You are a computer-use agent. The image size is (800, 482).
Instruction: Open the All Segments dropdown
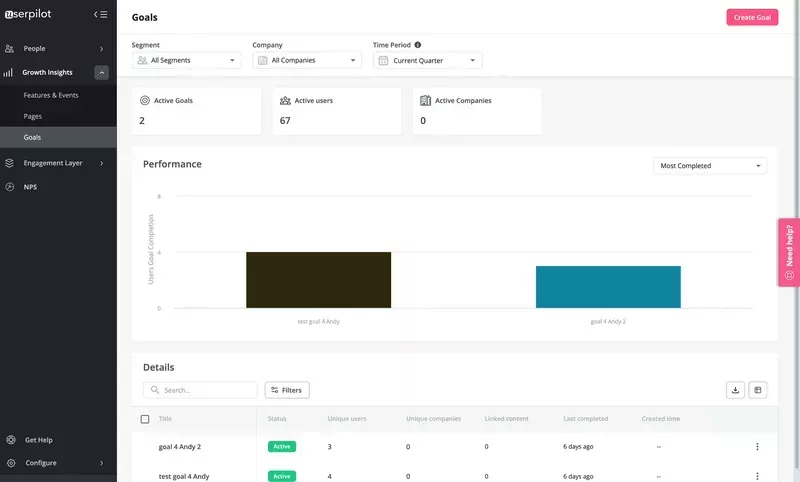(186, 61)
